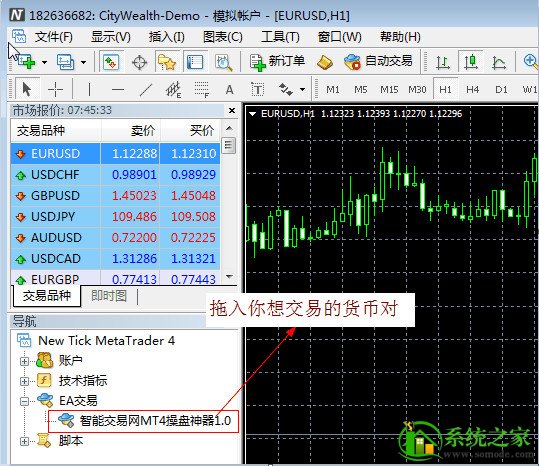Viewport: 539px width, 466px height.
Task: Select the text label tool (A)
Action: [230, 90]
